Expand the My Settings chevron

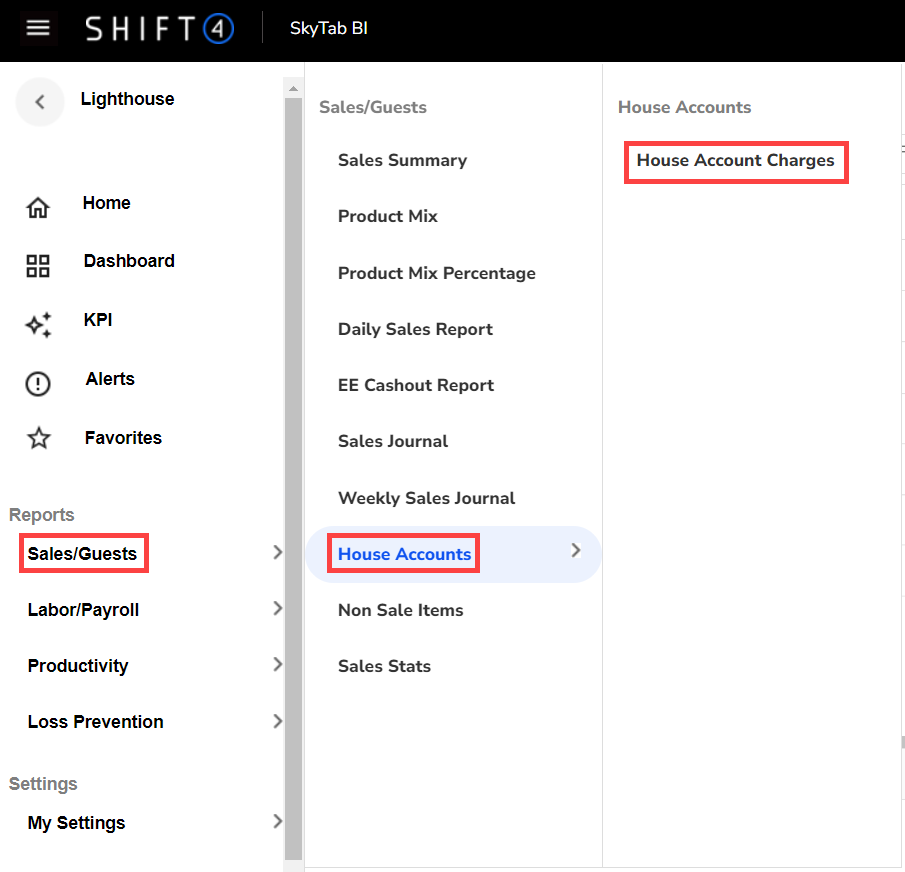pos(278,822)
